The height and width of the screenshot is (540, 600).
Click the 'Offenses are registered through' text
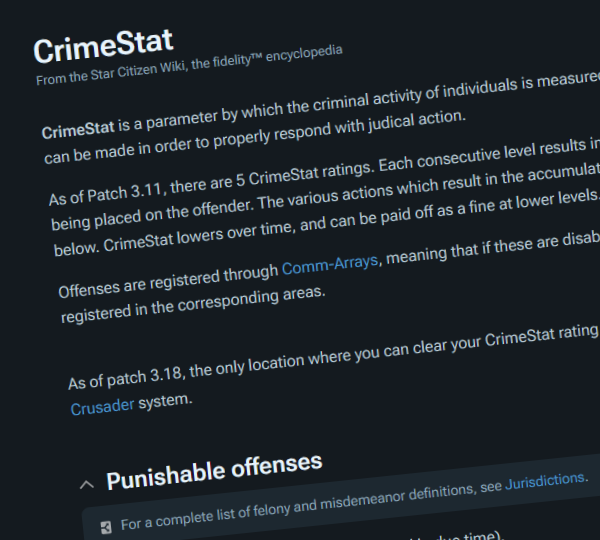coord(168,281)
